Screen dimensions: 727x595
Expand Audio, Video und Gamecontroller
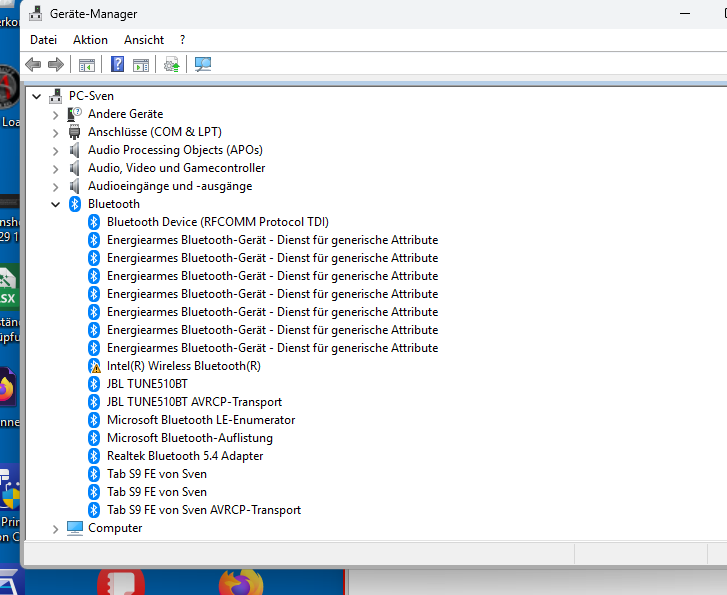click(56, 169)
